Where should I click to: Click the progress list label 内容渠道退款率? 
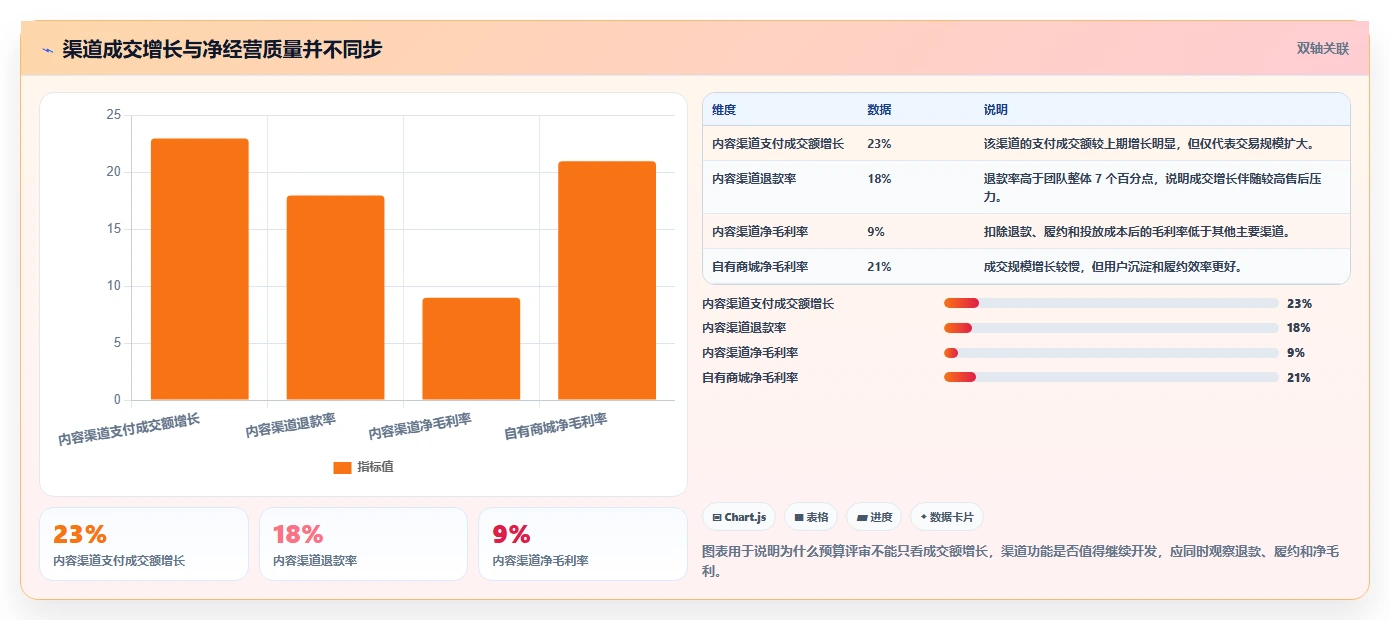coord(744,328)
